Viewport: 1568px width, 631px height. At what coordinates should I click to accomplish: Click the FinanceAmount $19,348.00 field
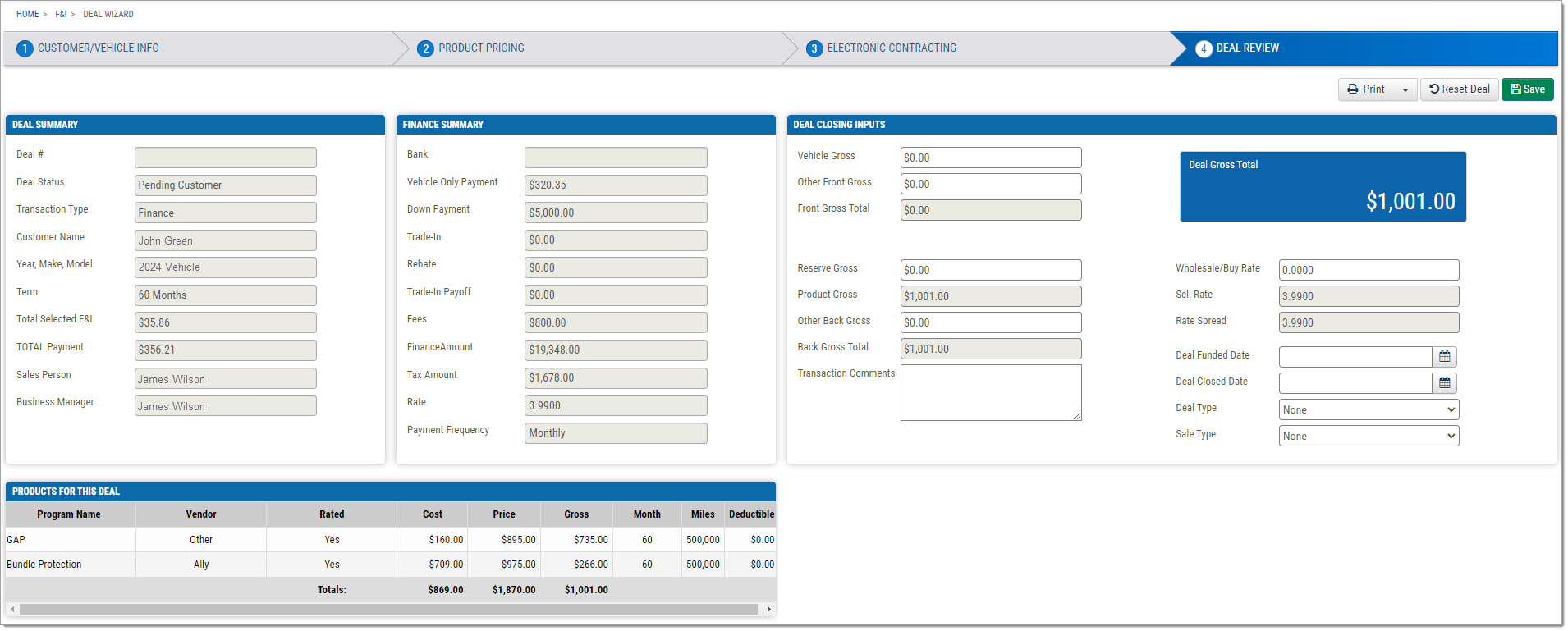[x=616, y=350]
